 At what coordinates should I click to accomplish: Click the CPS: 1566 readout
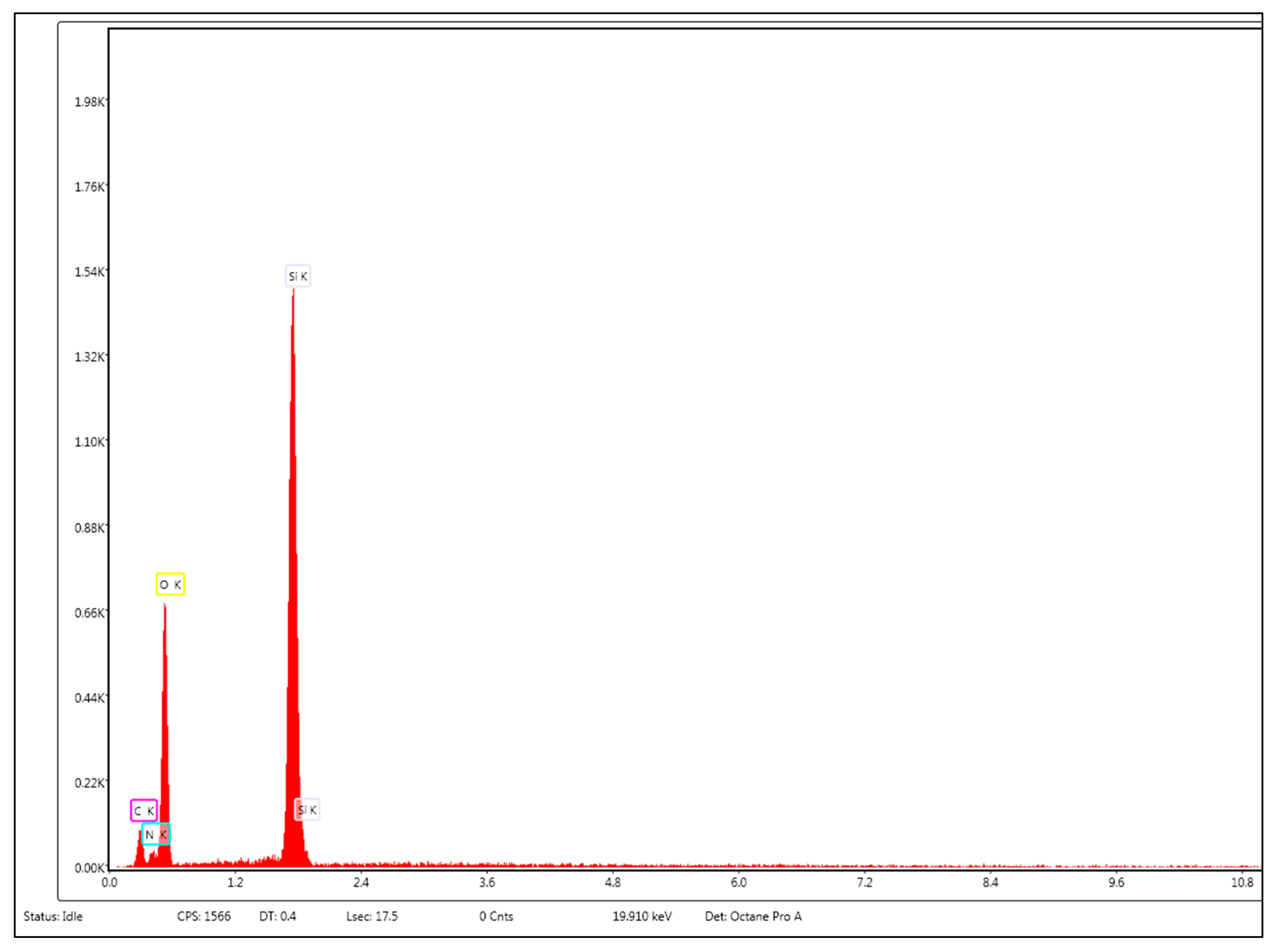203,916
